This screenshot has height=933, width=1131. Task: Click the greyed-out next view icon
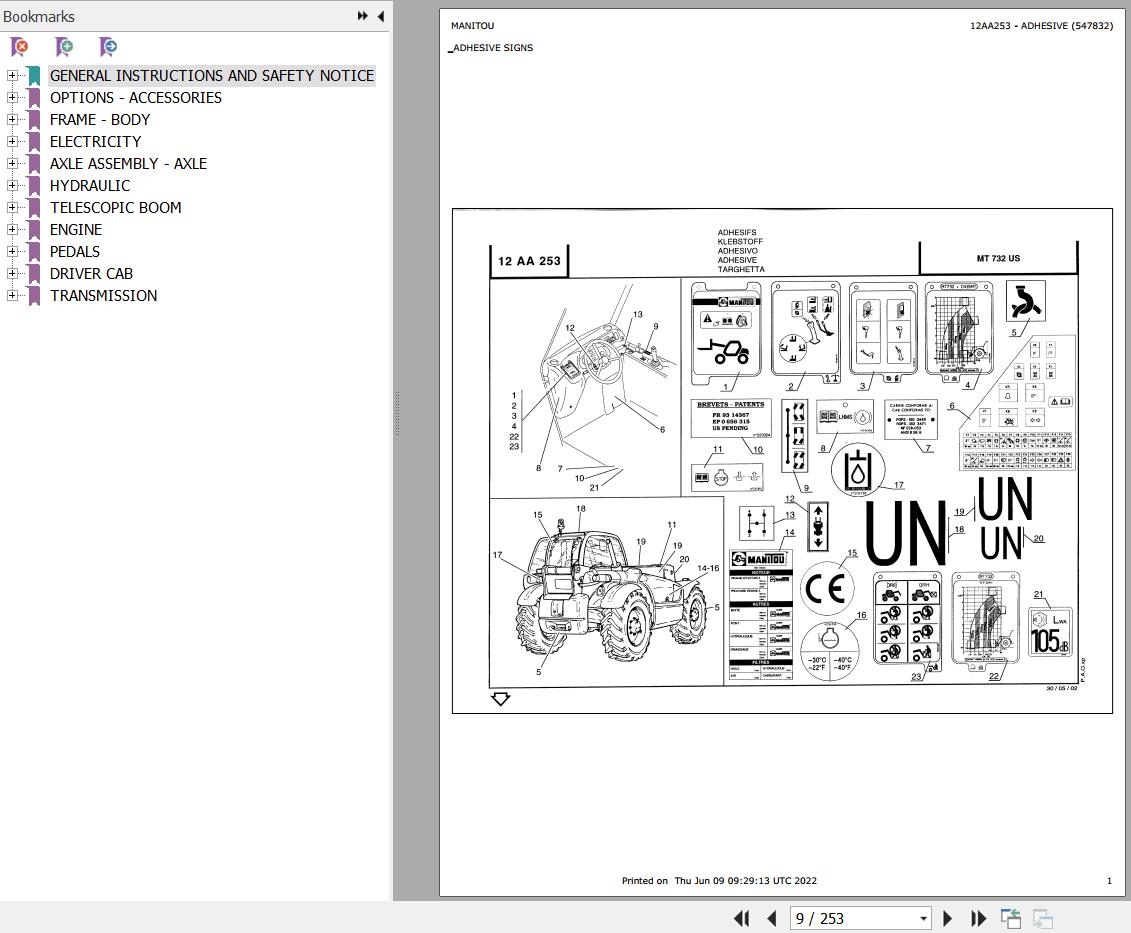(1042, 919)
